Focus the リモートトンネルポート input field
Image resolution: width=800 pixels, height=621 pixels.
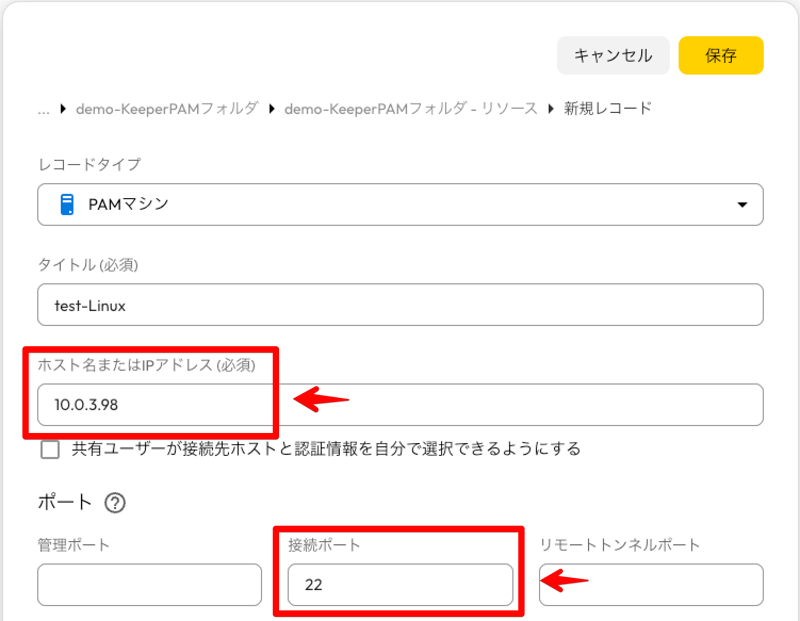650,585
